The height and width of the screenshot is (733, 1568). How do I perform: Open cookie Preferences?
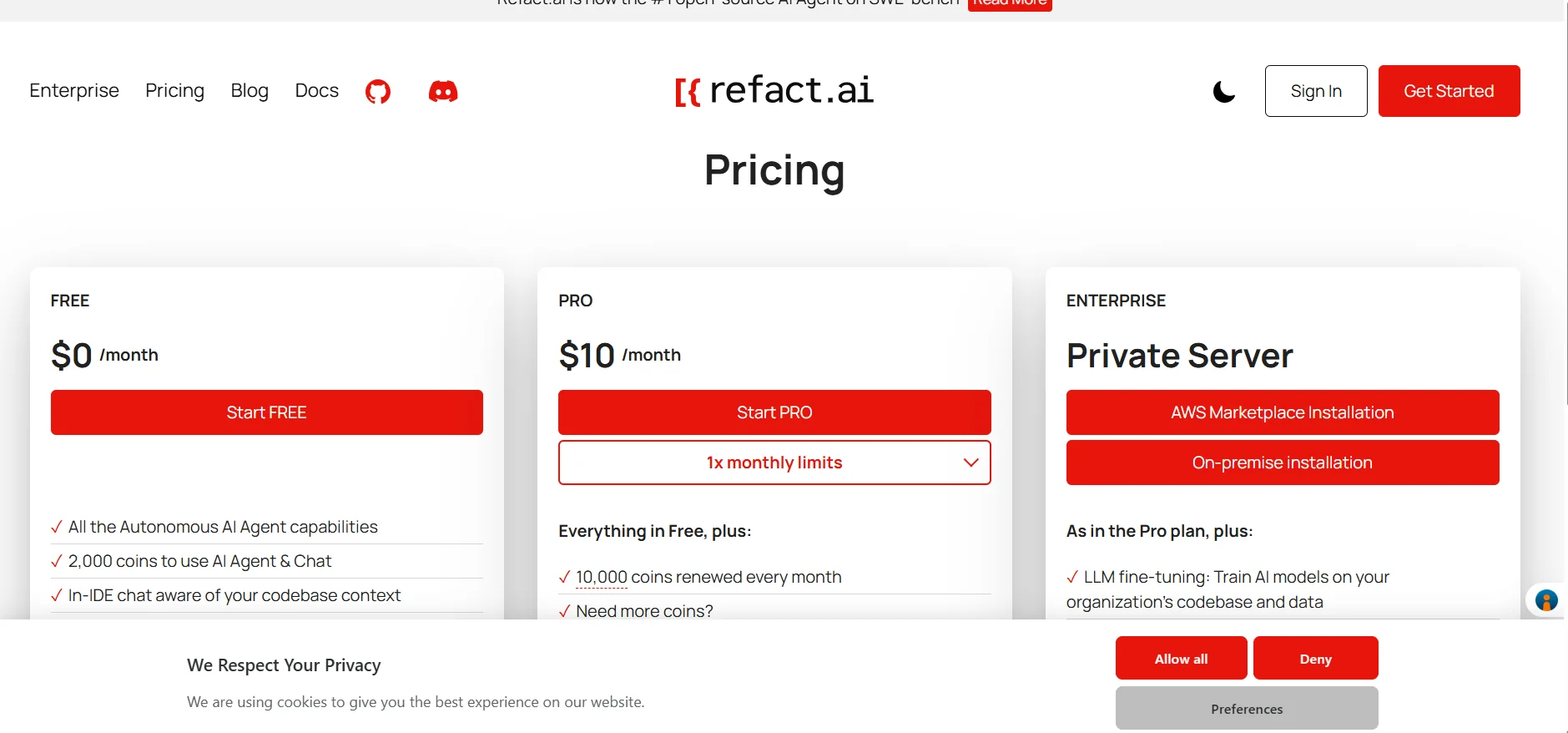click(x=1247, y=709)
